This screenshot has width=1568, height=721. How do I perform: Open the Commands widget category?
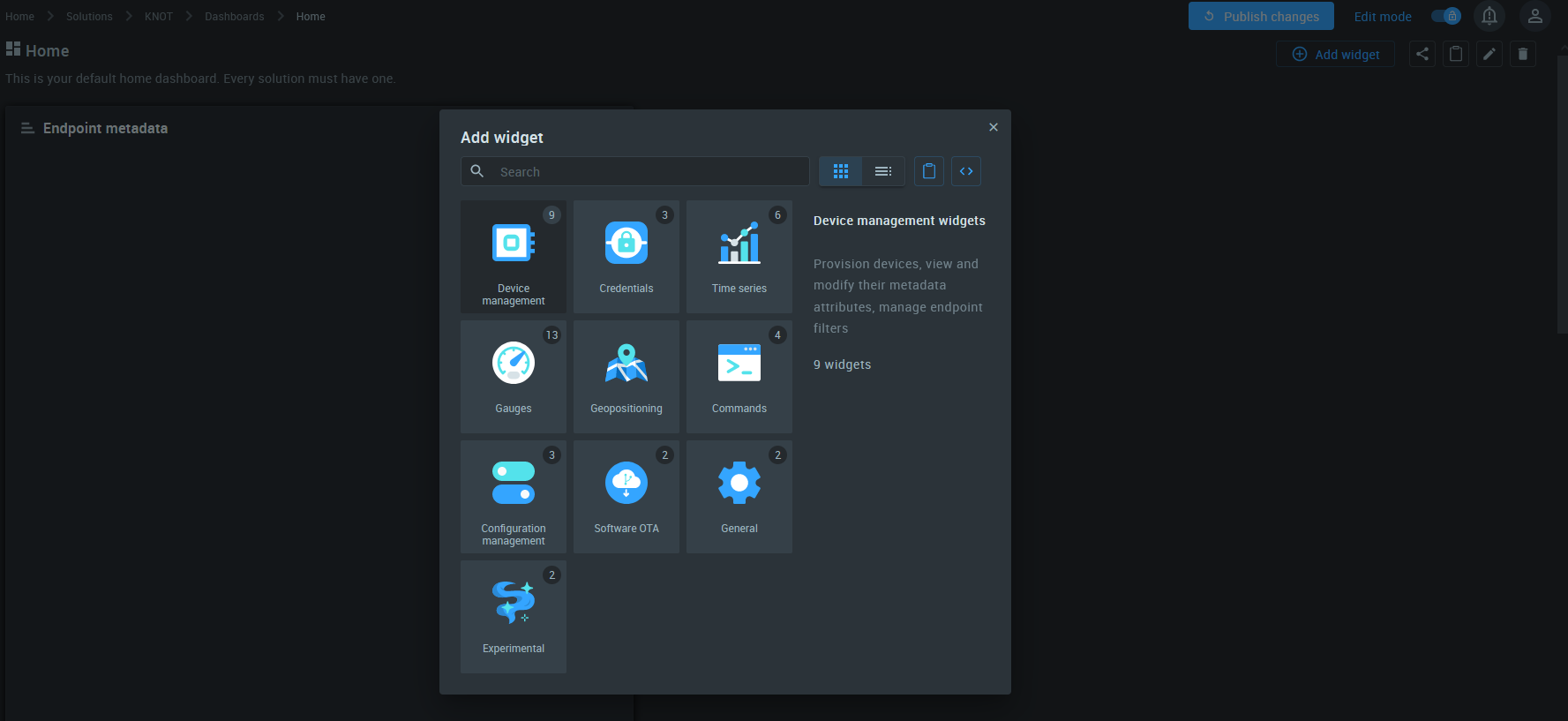click(x=739, y=377)
